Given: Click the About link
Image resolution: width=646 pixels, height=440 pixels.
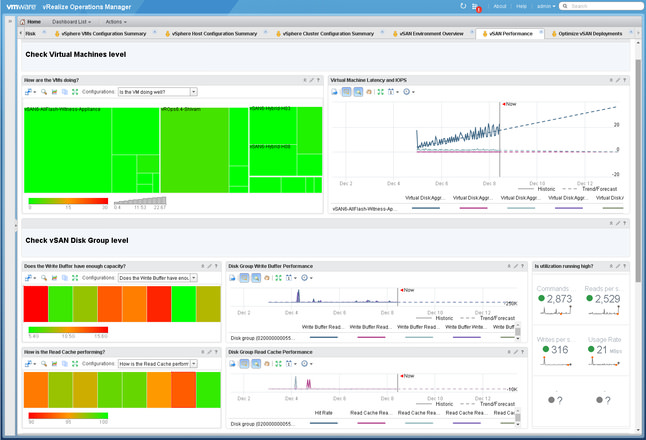Looking at the screenshot, I should pos(497,6).
